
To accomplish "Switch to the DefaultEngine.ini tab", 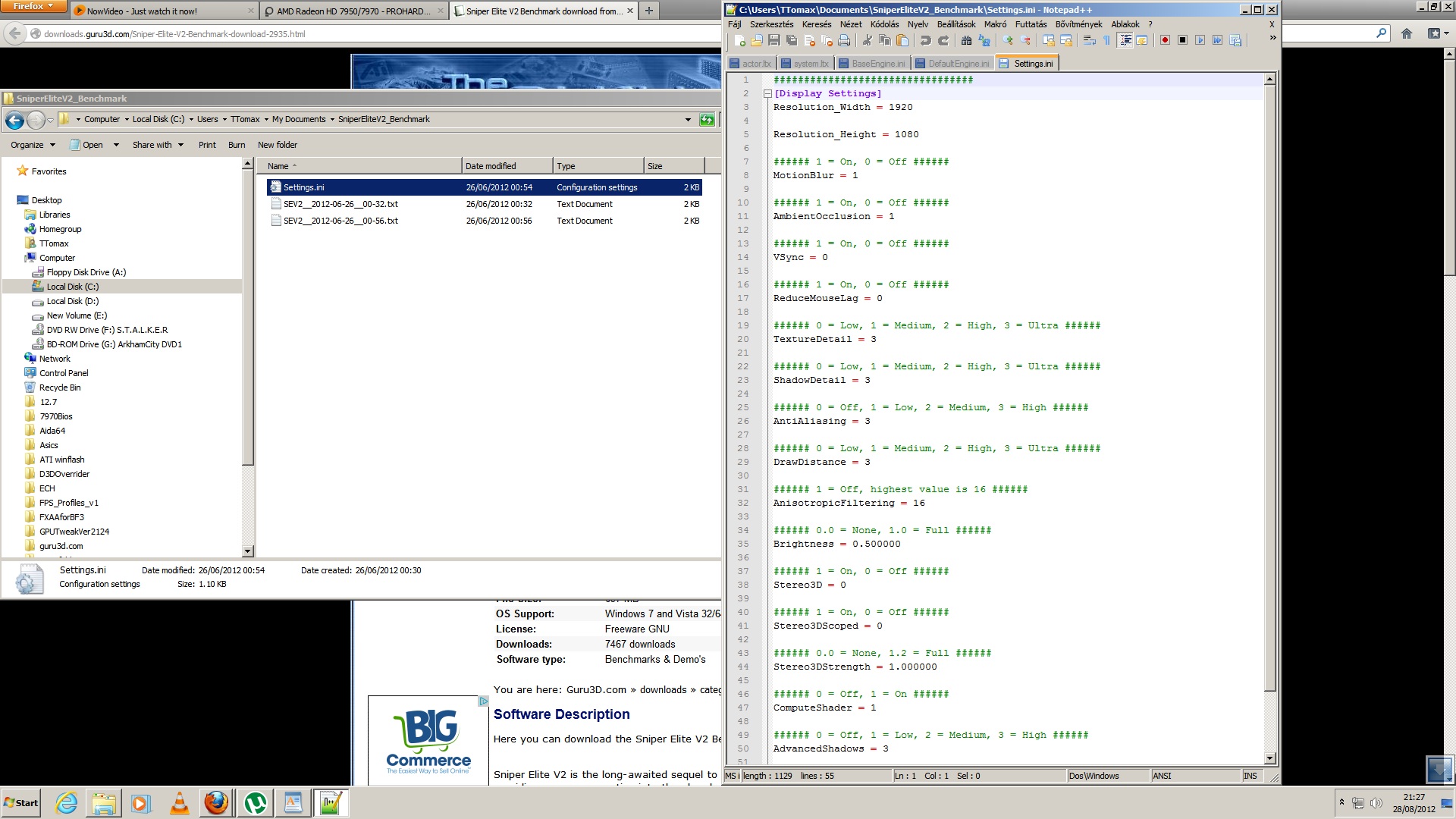I will [x=952, y=64].
